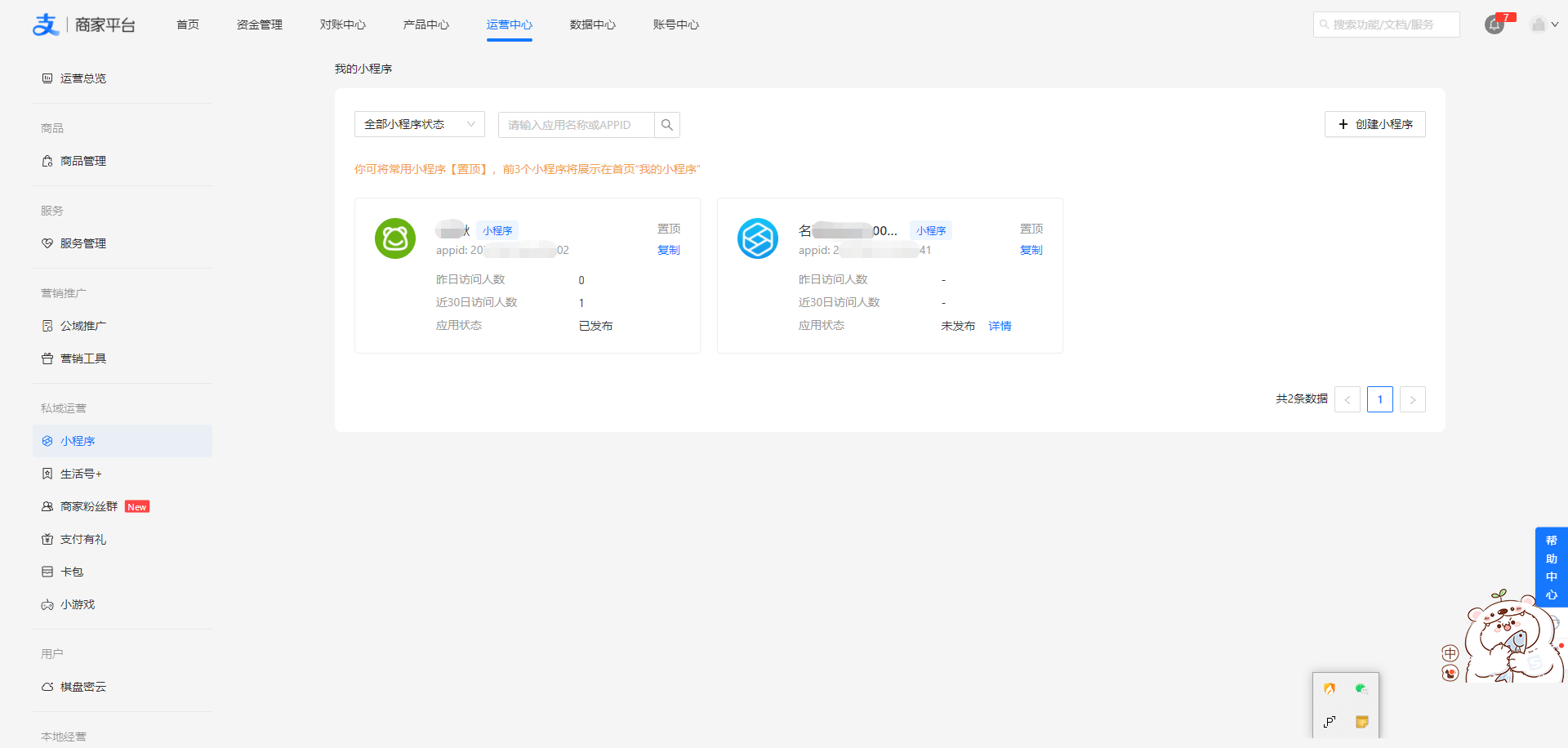Click the 小程序 tag on first card
Image resolution: width=1568 pixels, height=748 pixels.
[497, 230]
